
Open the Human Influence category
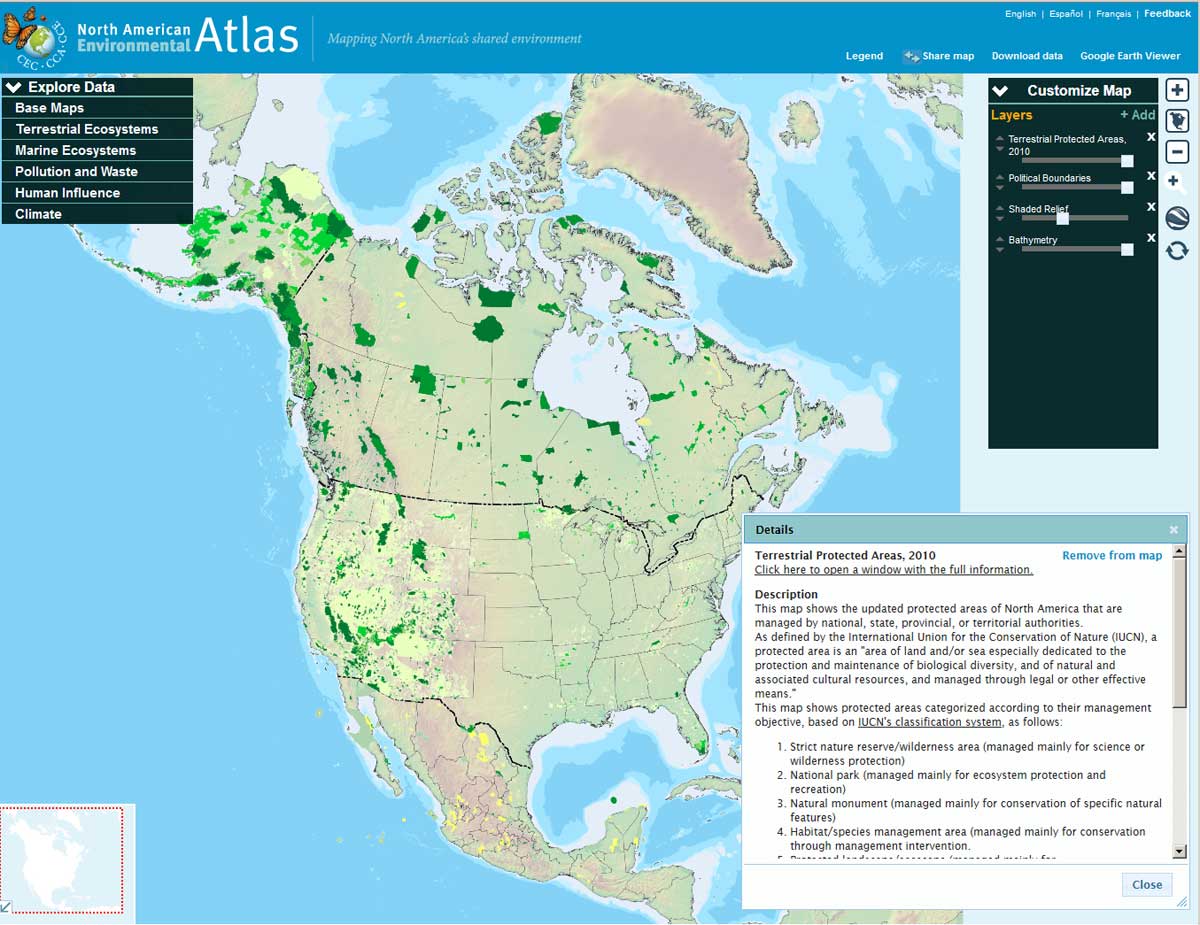click(x=97, y=193)
